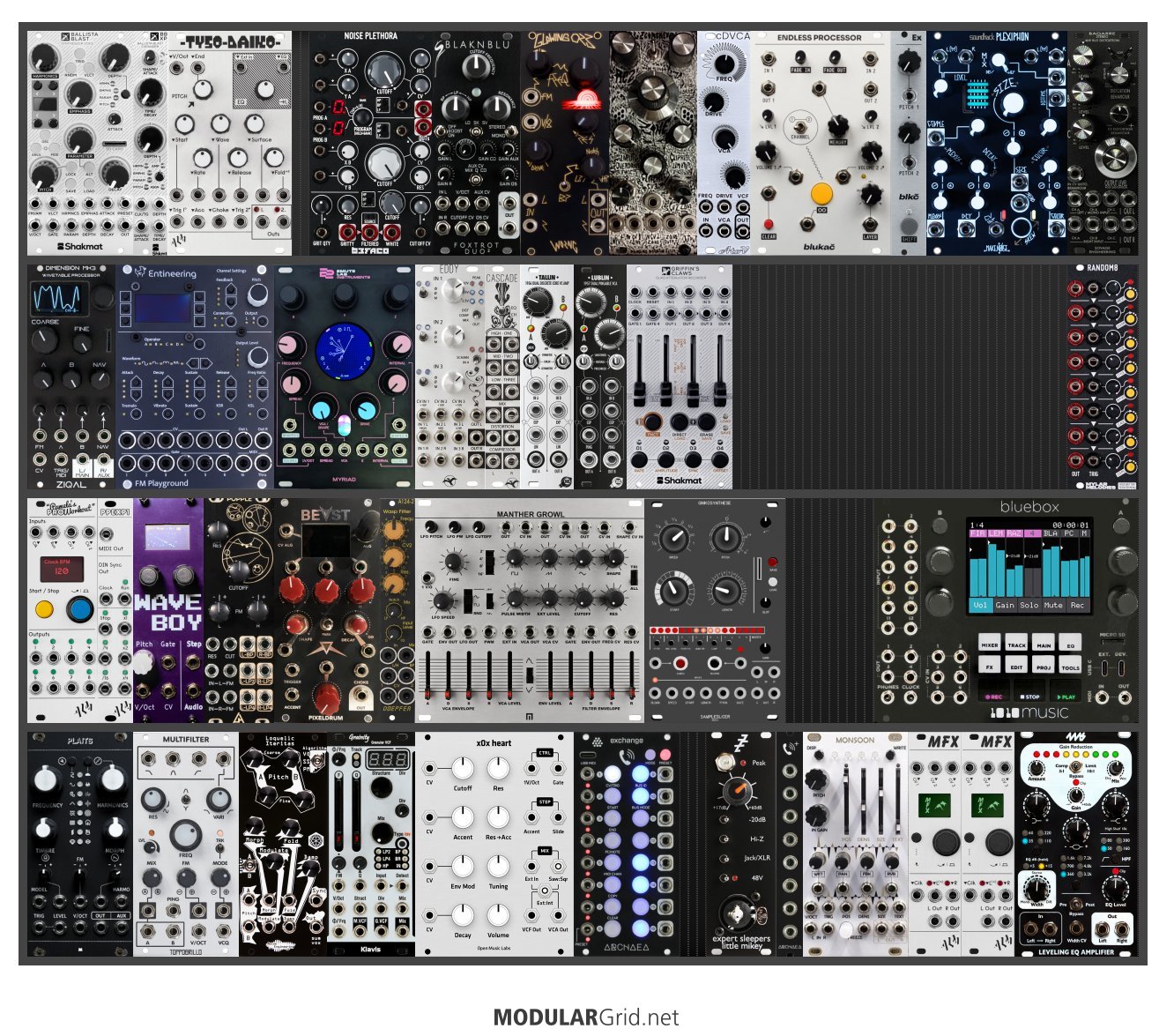The image size is (1174, 1036).
Task: Toggle the Ext:Int switch on x0x heart
Action: tap(545, 889)
